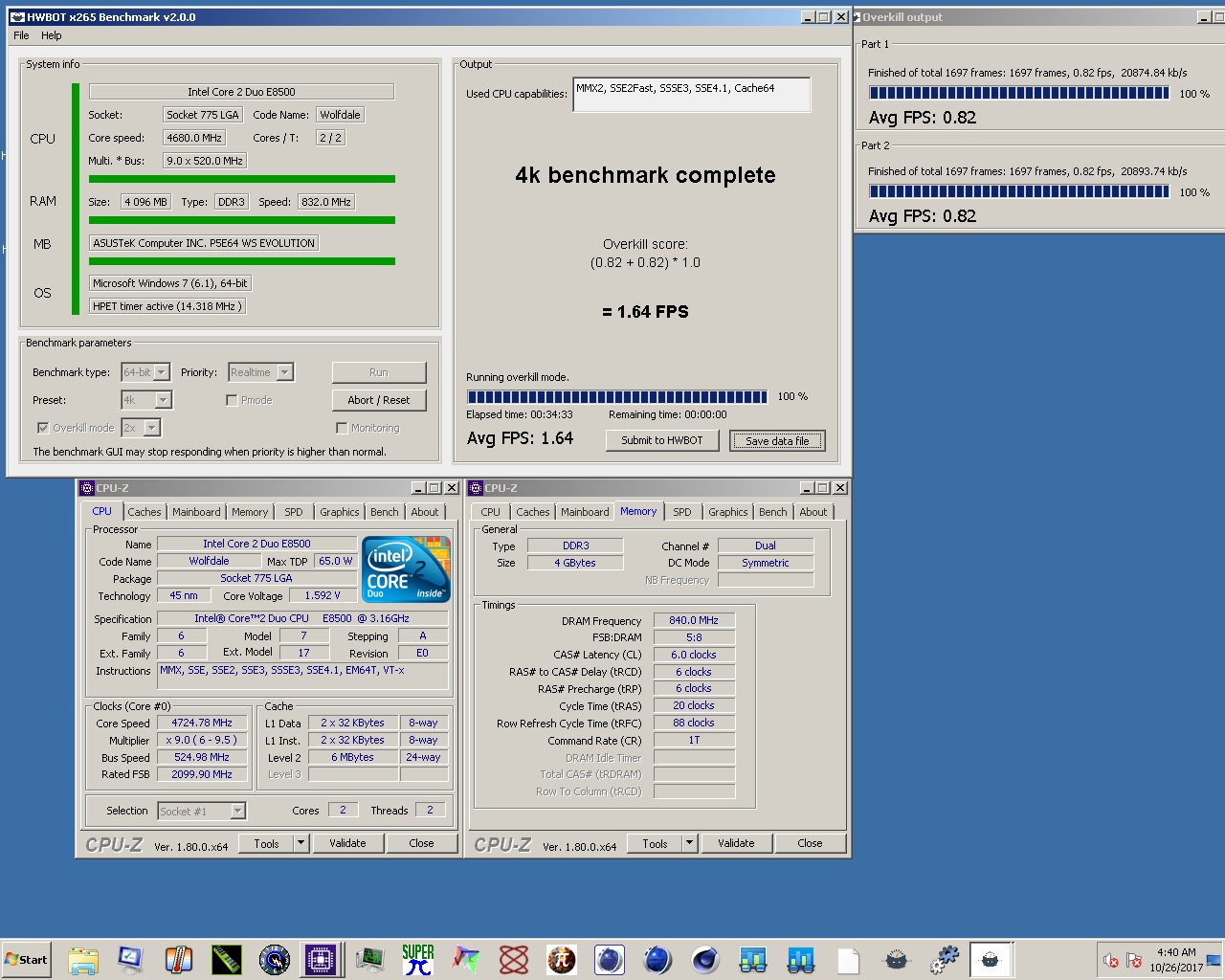This screenshot has height=980, width=1225.
Task: Click the Show desktop monitor tray icon
Action: click(1214, 960)
